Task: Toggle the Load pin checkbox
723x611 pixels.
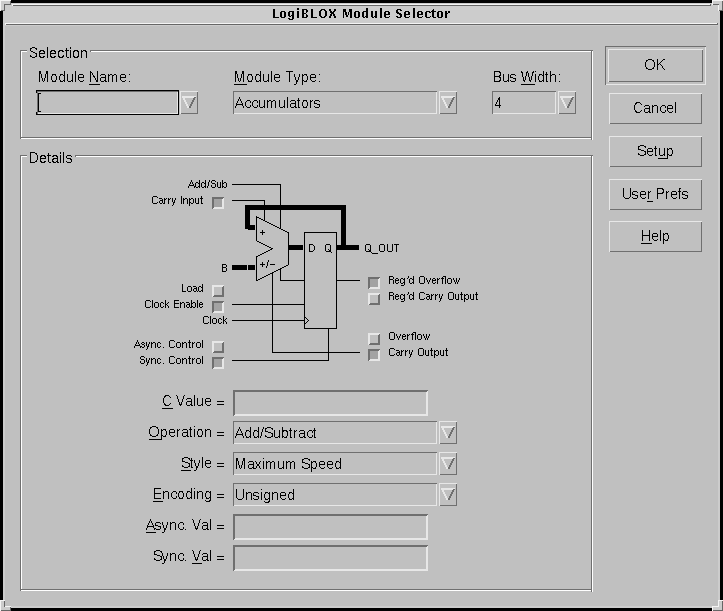Action: pos(218,290)
